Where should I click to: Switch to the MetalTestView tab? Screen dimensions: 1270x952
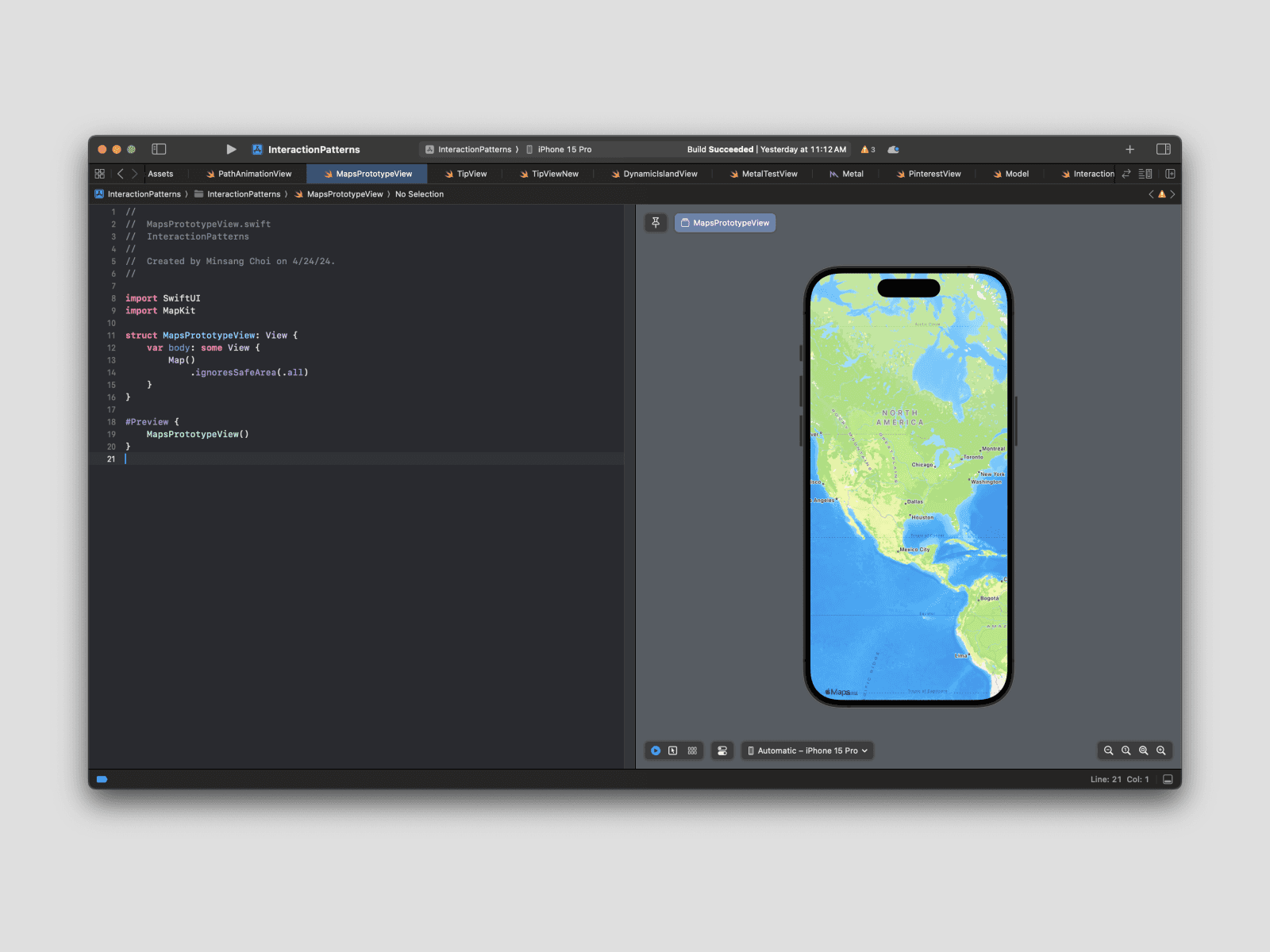coord(764,174)
